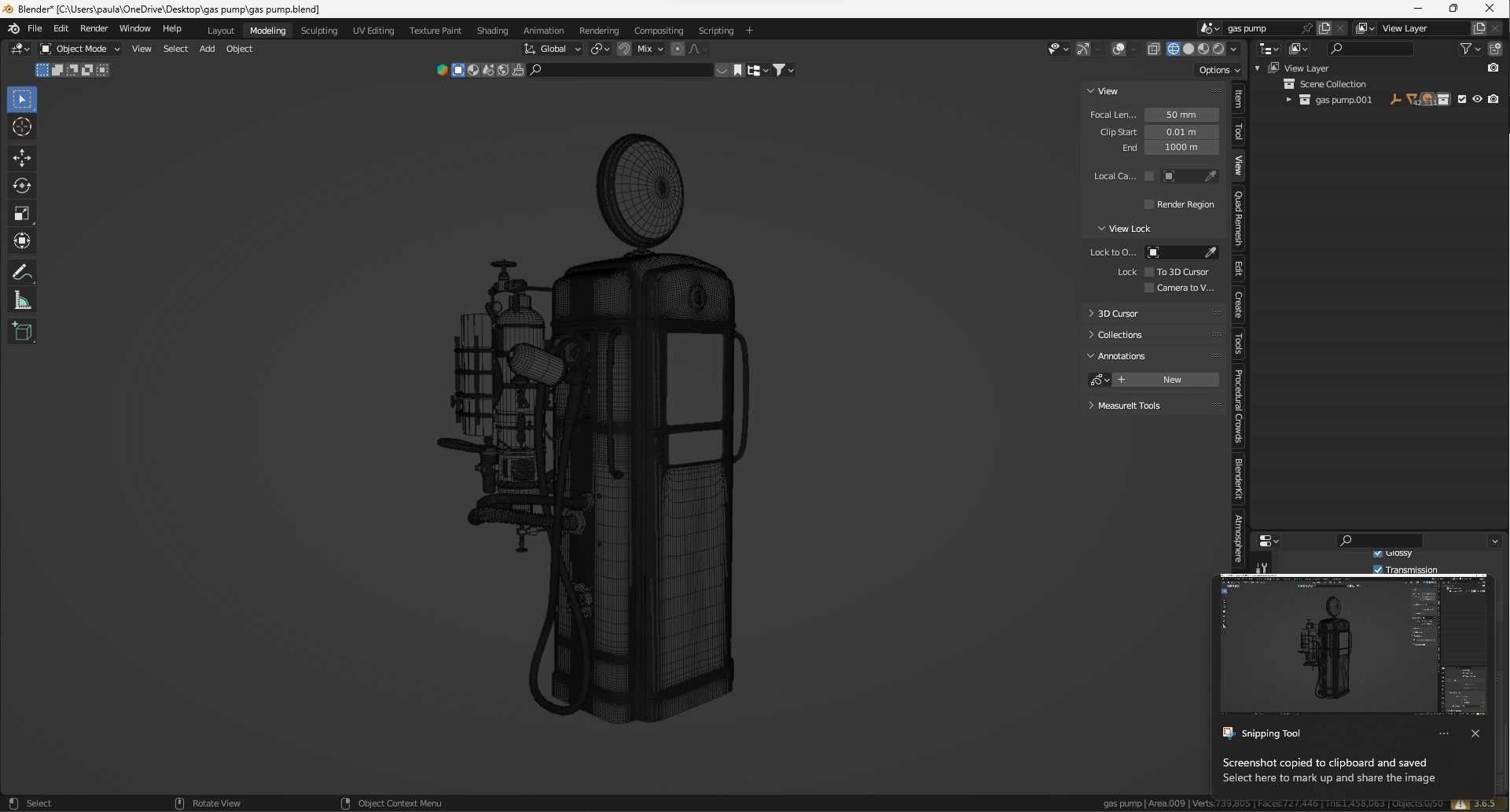The width and height of the screenshot is (1510, 812).
Task: Activate the 3D Cursor tool
Action: point(22,127)
